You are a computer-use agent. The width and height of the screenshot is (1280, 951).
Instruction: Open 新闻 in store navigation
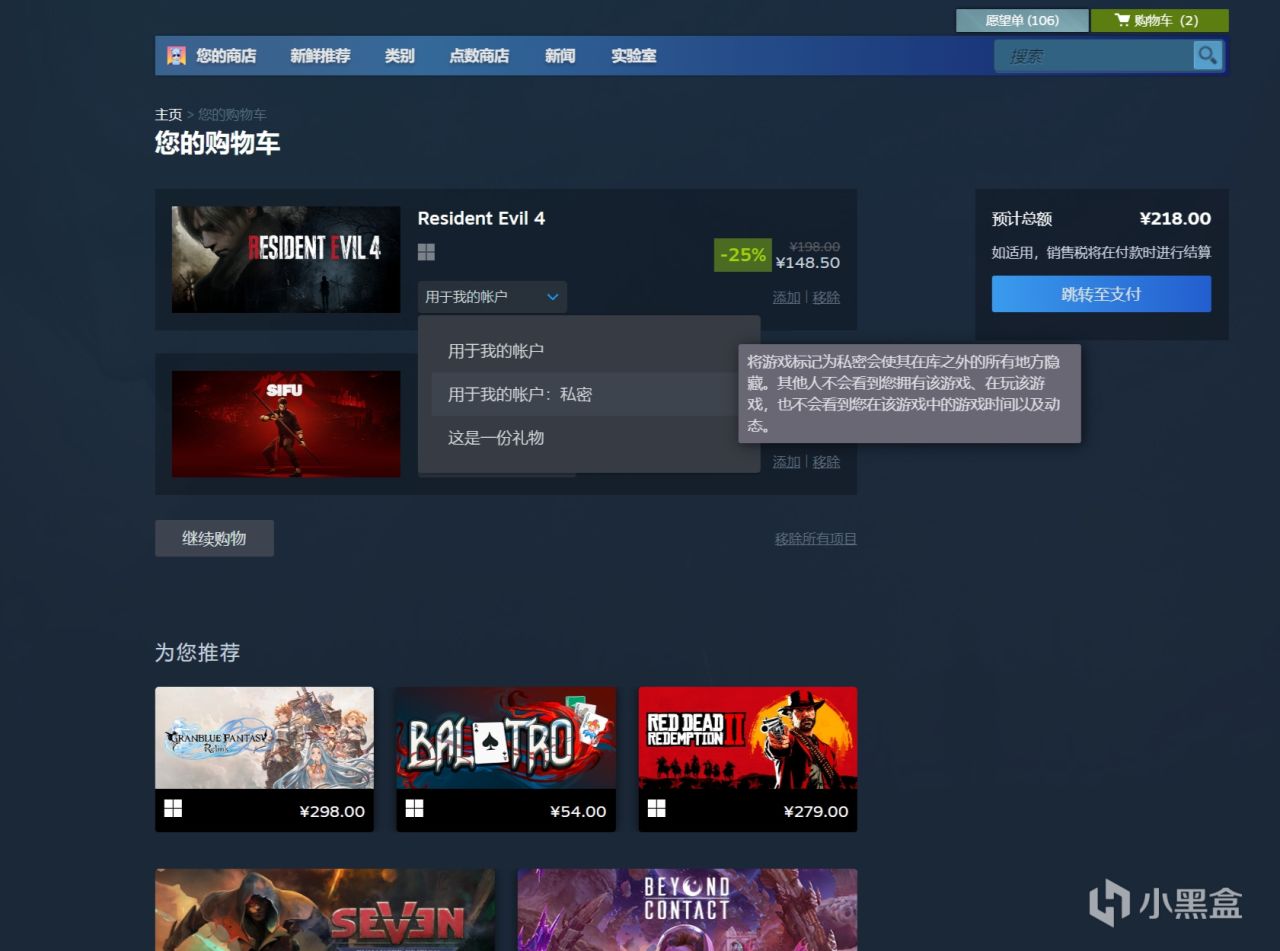[x=560, y=56]
